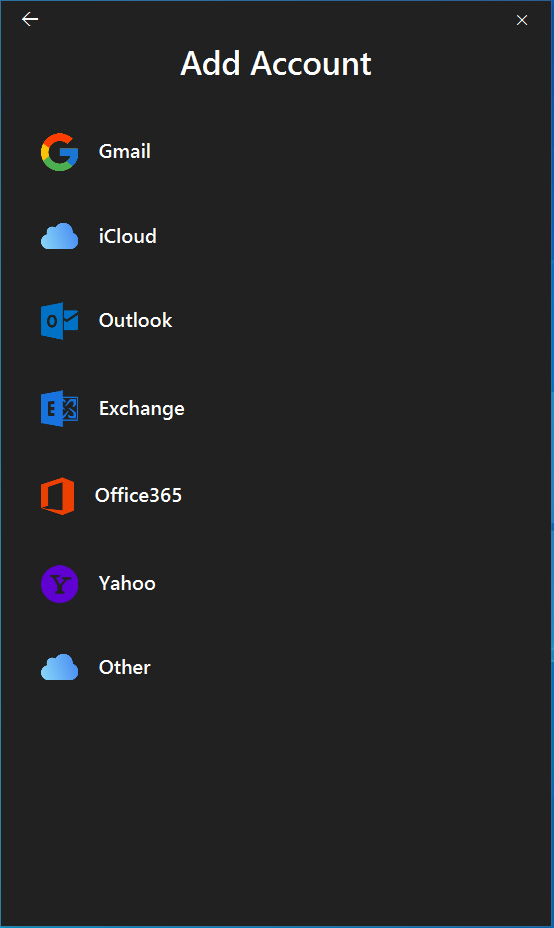Choose the Other account label
554x928 pixels.
(x=124, y=668)
